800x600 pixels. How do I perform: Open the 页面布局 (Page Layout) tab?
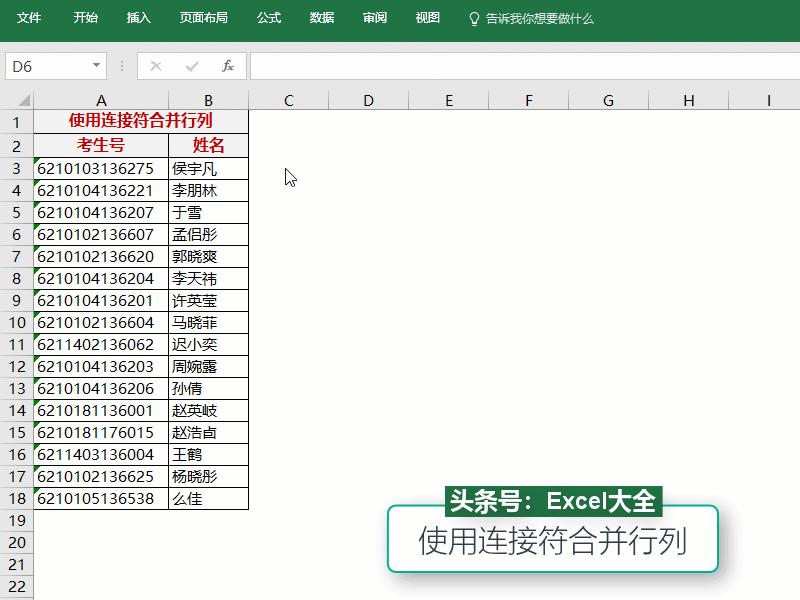201,17
